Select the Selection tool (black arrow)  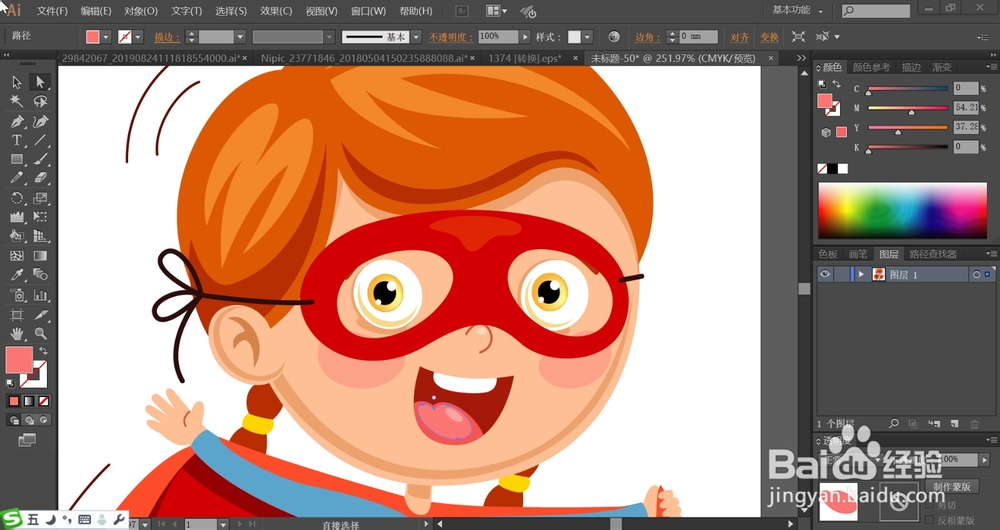(x=17, y=82)
